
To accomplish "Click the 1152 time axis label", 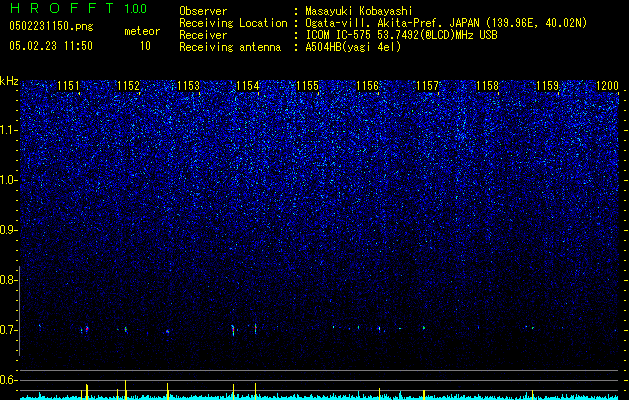I will pos(128,85).
